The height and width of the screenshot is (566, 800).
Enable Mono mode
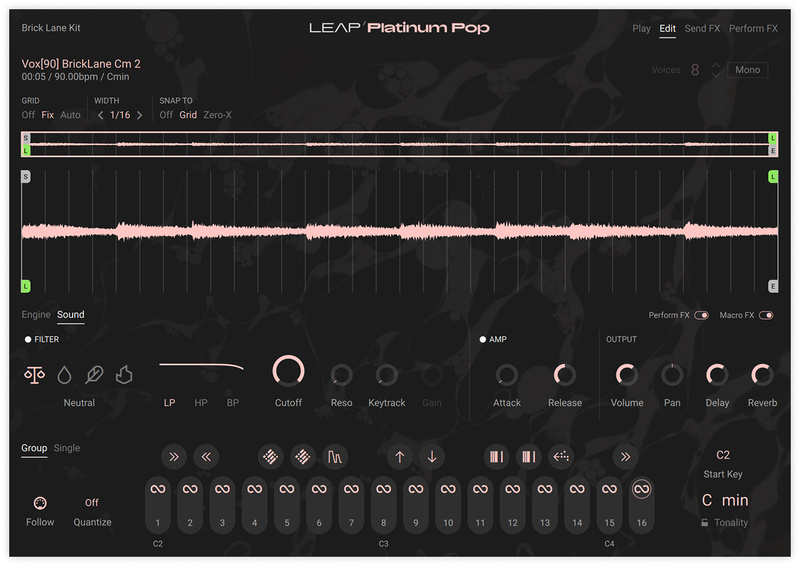point(747,70)
